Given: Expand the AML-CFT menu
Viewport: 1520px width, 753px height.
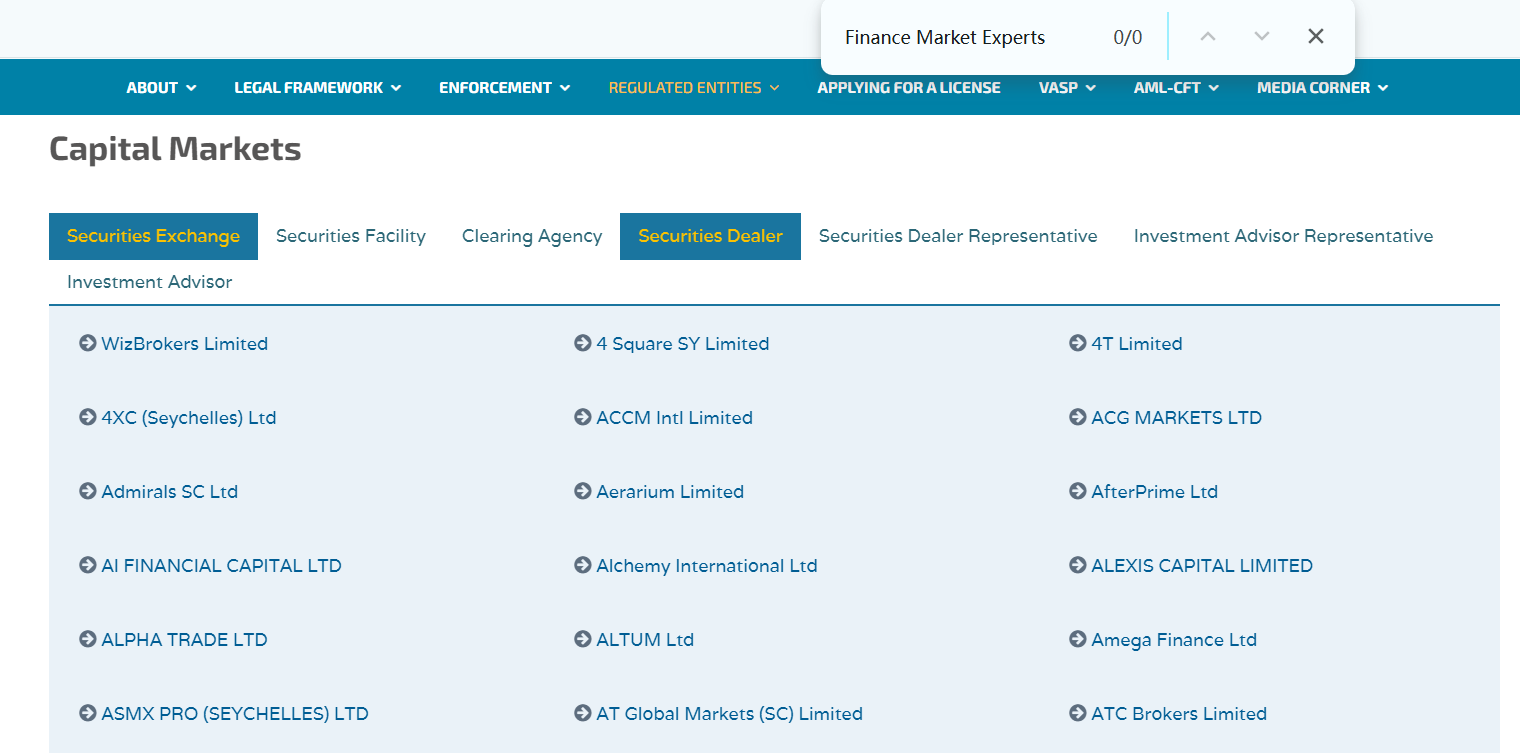Looking at the screenshot, I should tap(1176, 88).
